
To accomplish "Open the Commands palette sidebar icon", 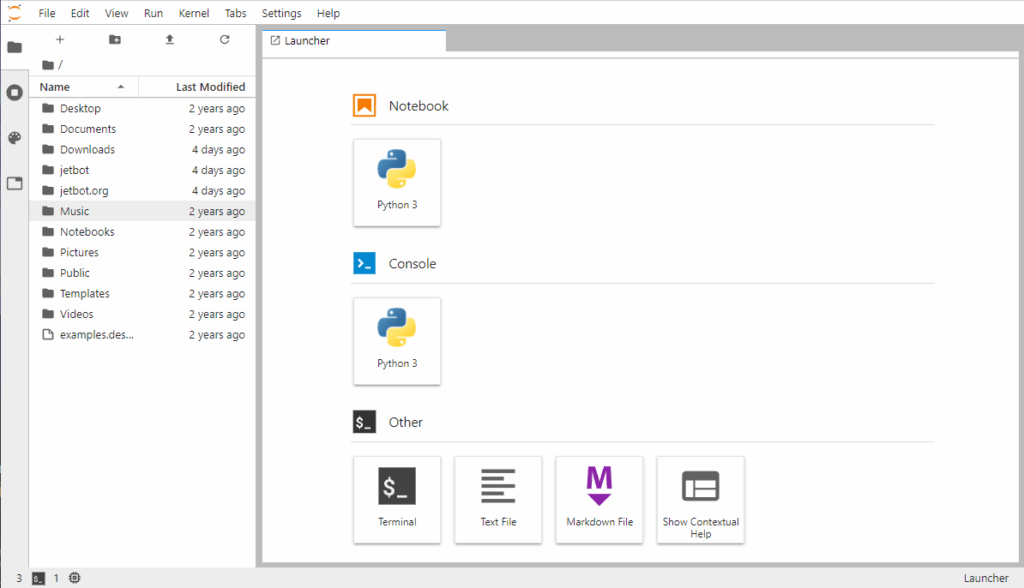I will pyautogui.click(x=14, y=138).
